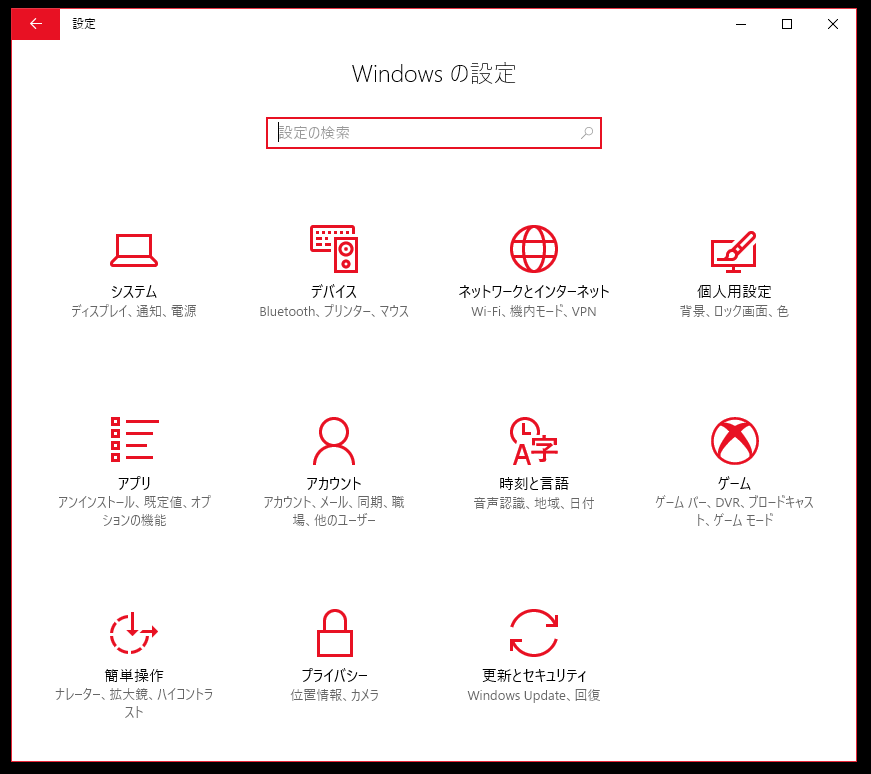Maximize the 設定 window
Screen dimensions: 871x774
(x=787, y=24)
